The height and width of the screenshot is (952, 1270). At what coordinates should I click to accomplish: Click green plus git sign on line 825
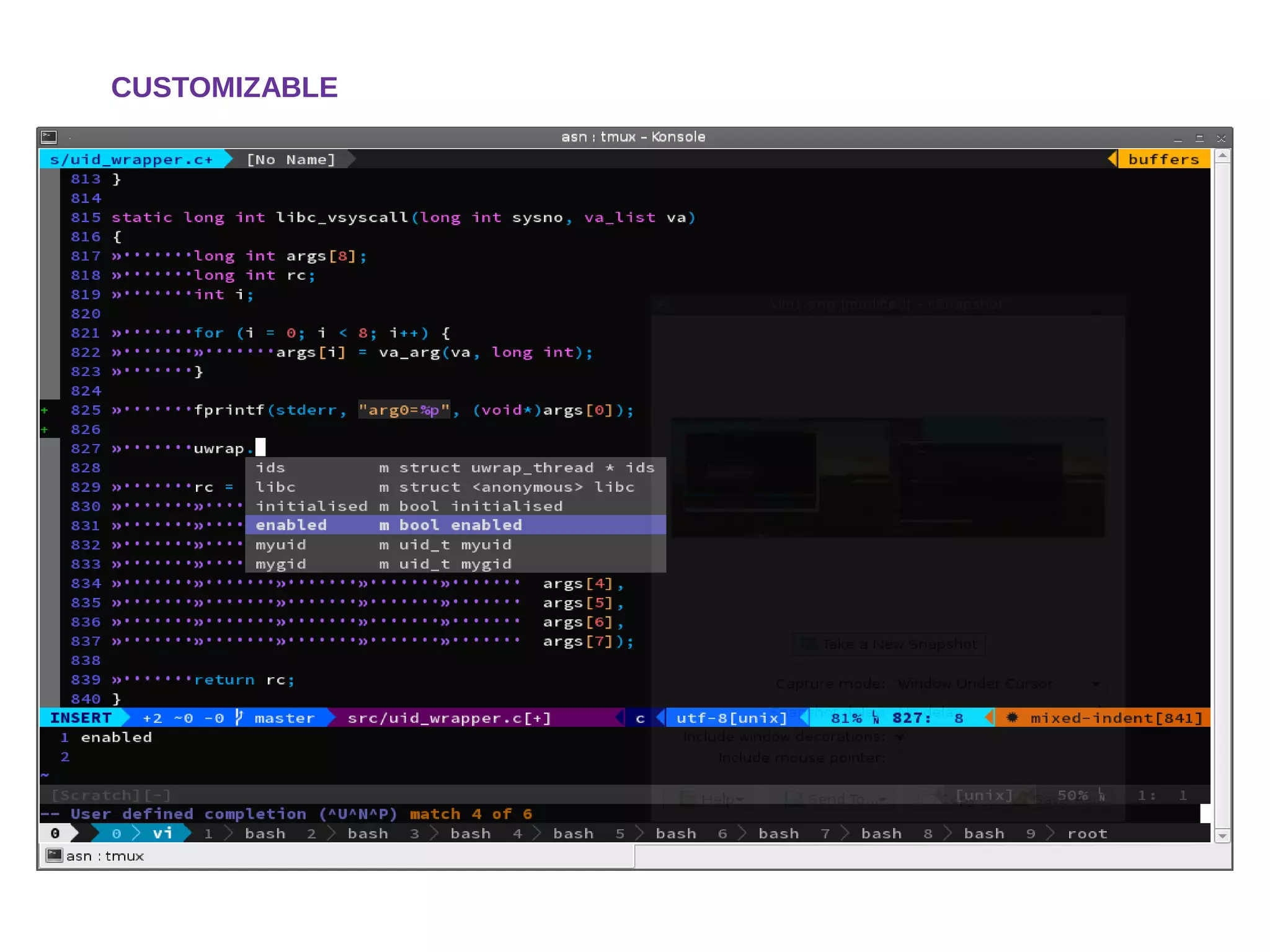(44, 410)
